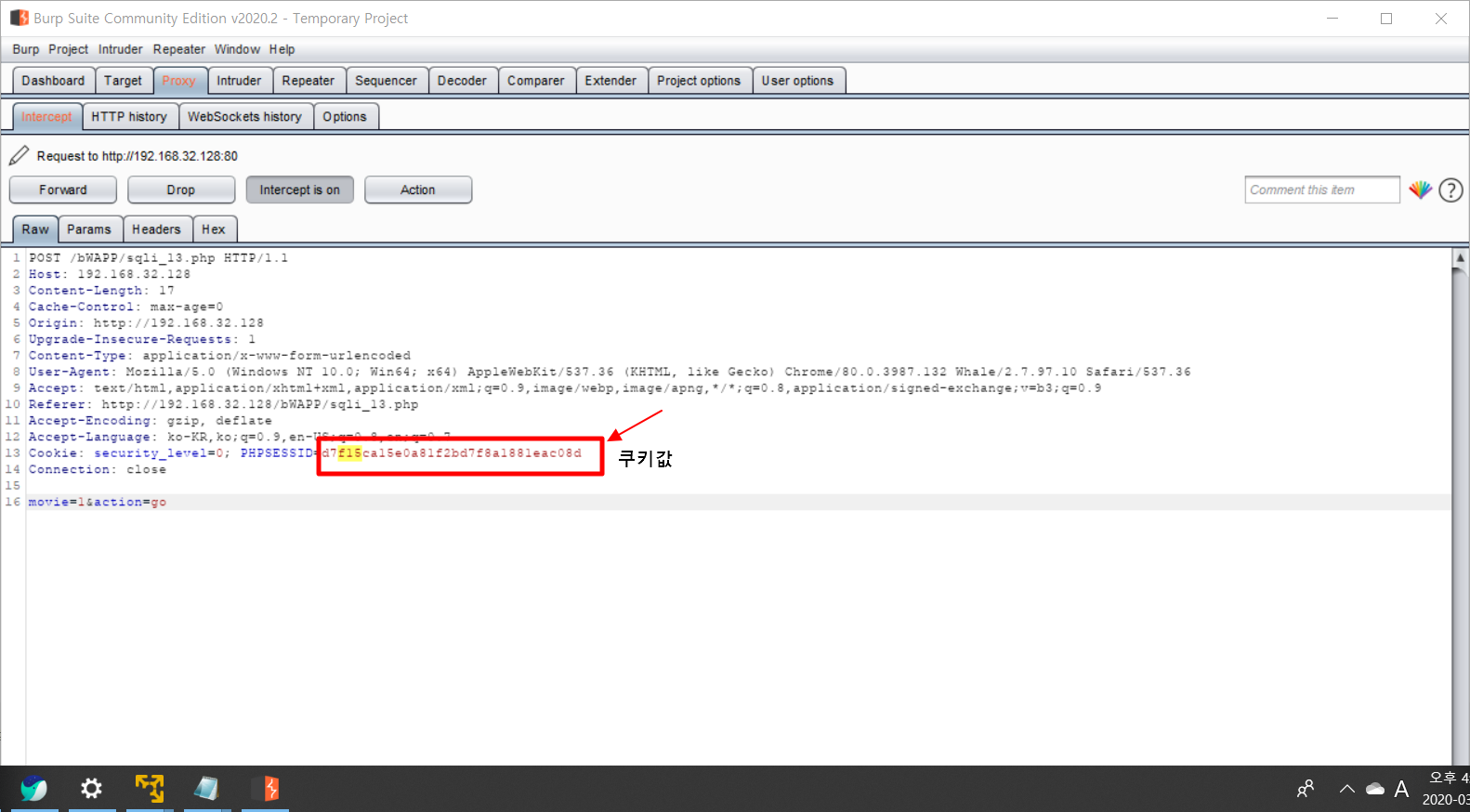Click the Comment this item field

pos(1322,190)
